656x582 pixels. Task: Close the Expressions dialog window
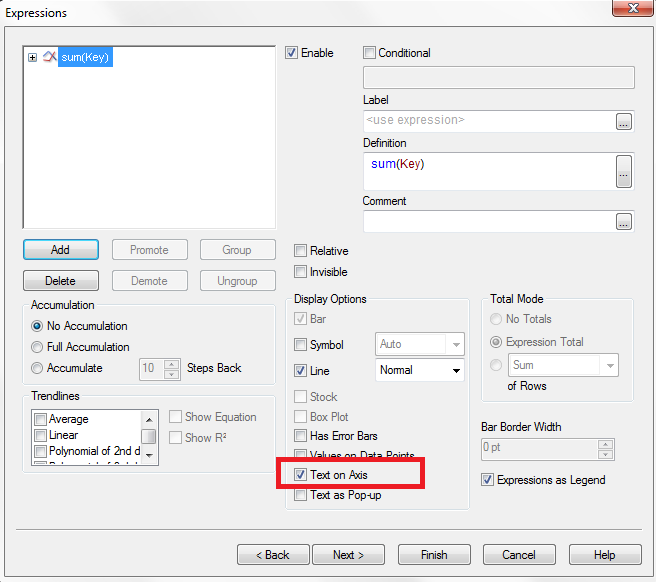633,8
